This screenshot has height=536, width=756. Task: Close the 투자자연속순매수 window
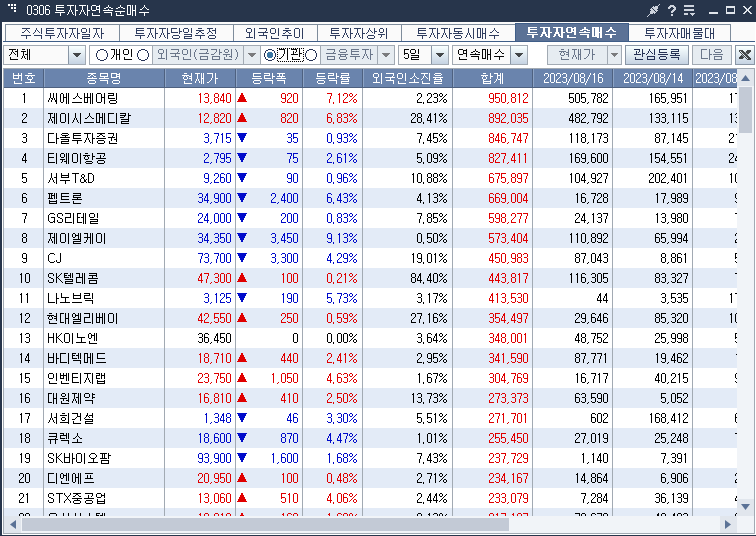(x=747, y=10)
